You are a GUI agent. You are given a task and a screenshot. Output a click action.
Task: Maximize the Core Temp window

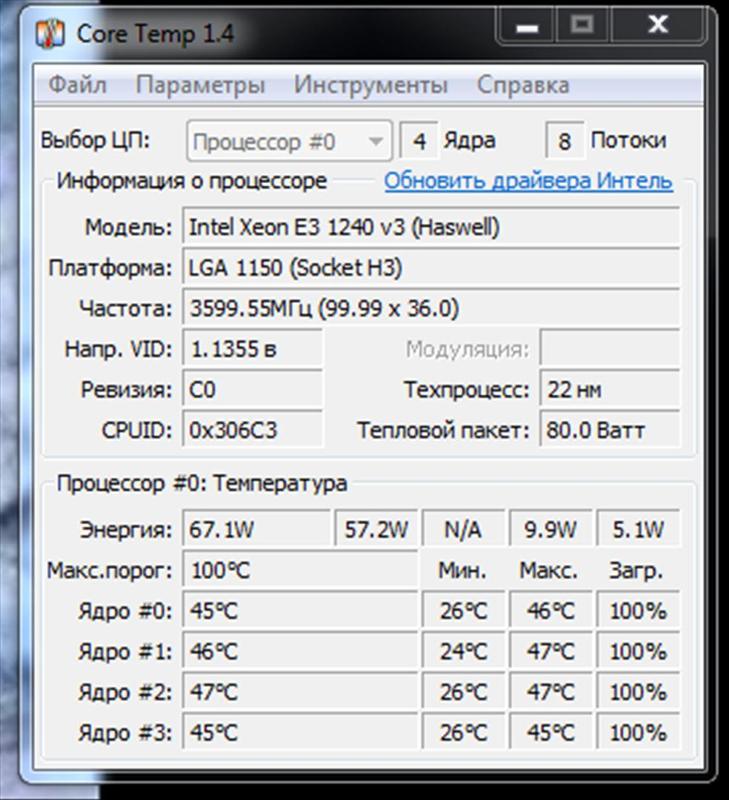click(582, 24)
